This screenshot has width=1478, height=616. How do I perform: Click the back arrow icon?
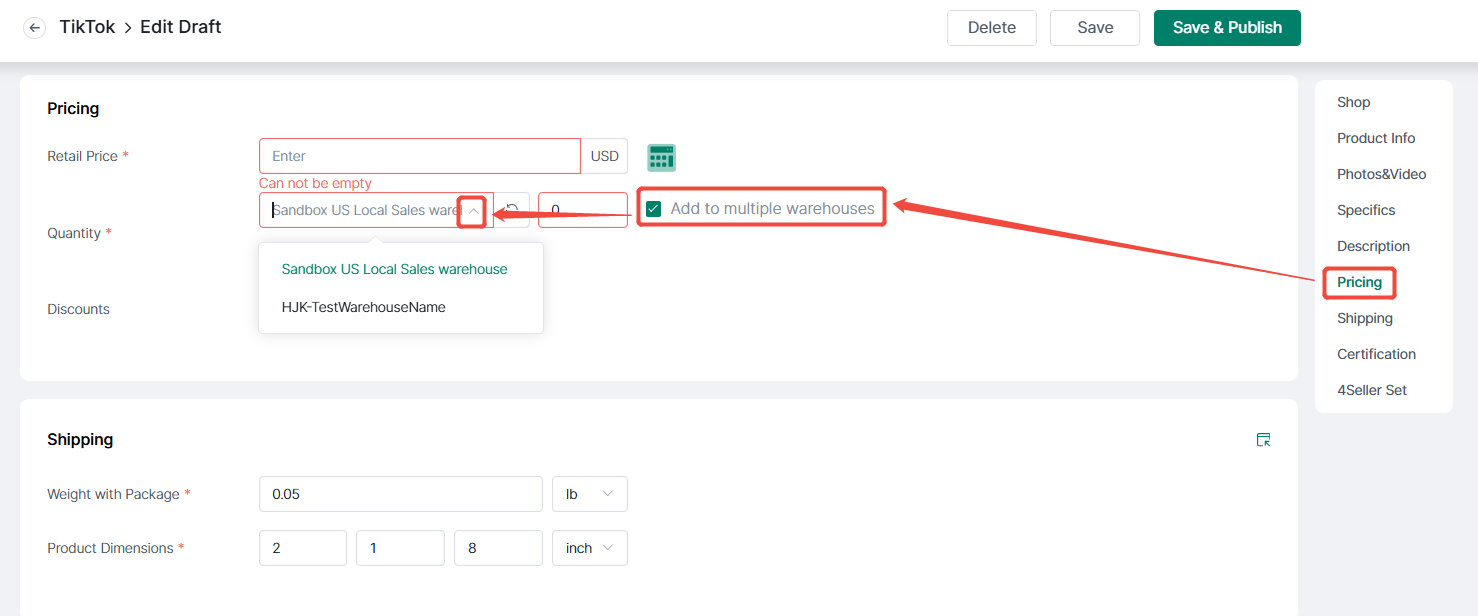point(35,28)
